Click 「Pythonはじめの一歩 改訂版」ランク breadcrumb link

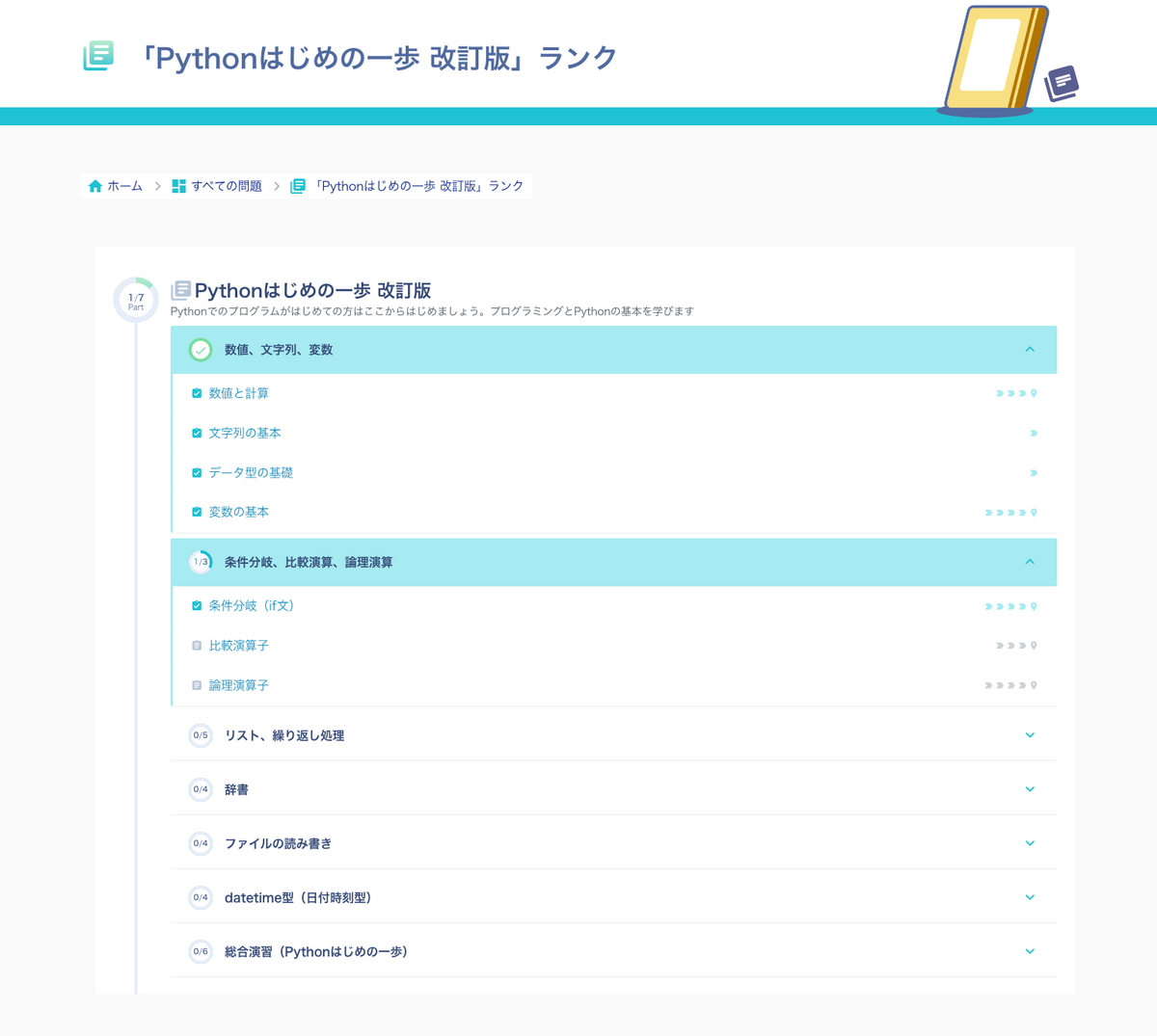418,186
